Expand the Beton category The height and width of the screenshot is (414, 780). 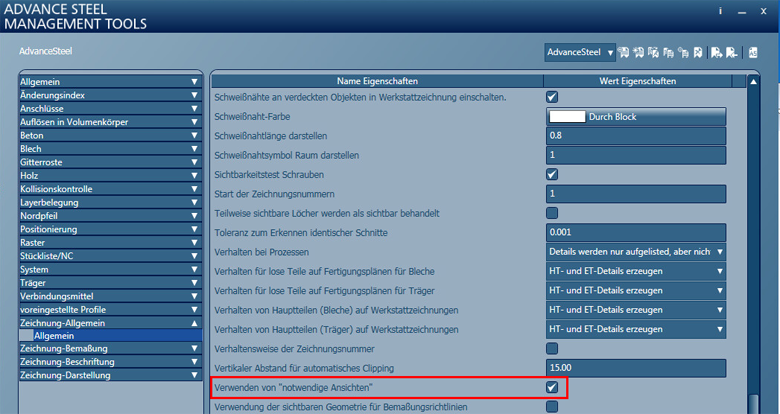[x=110, y=135]
